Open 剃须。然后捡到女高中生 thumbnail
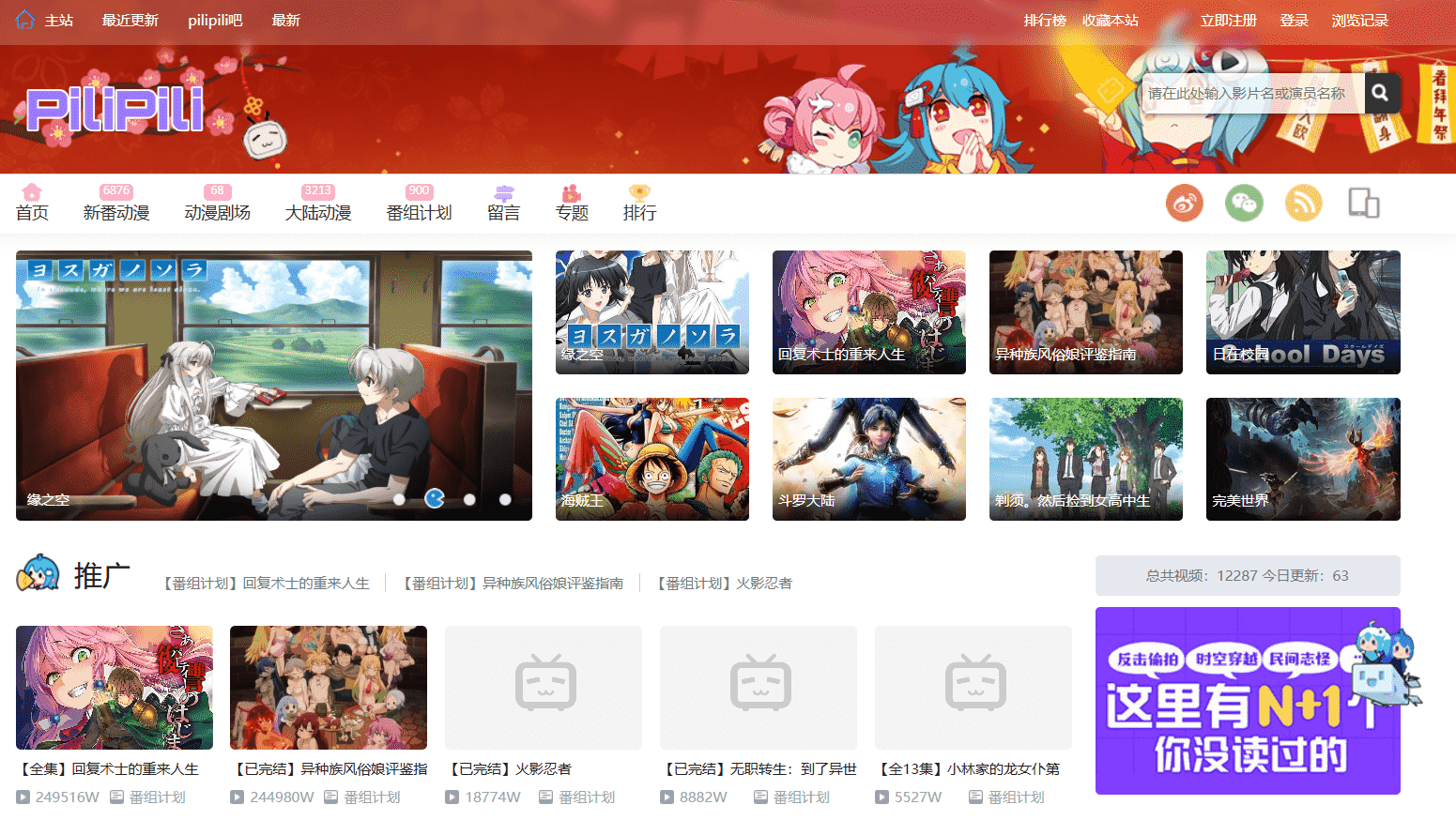 pos(1086,459)
